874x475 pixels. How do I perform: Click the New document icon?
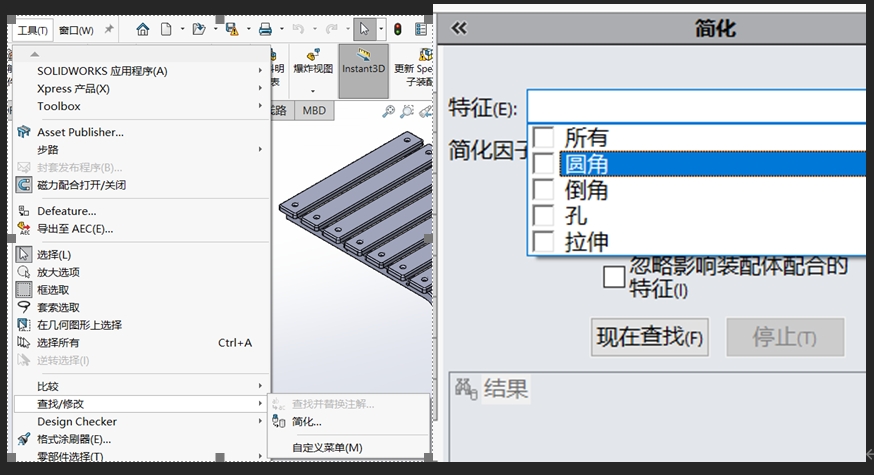pos(166,29)
